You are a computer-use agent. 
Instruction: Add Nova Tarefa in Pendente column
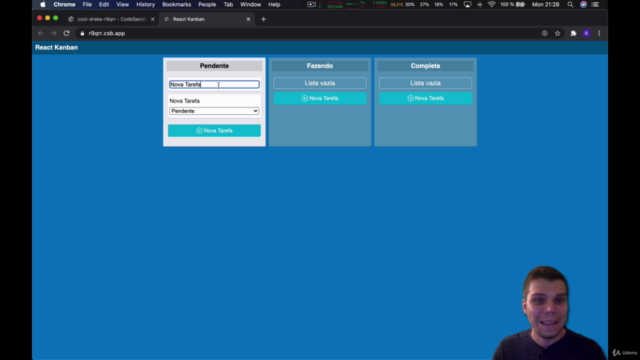[214, 131]
